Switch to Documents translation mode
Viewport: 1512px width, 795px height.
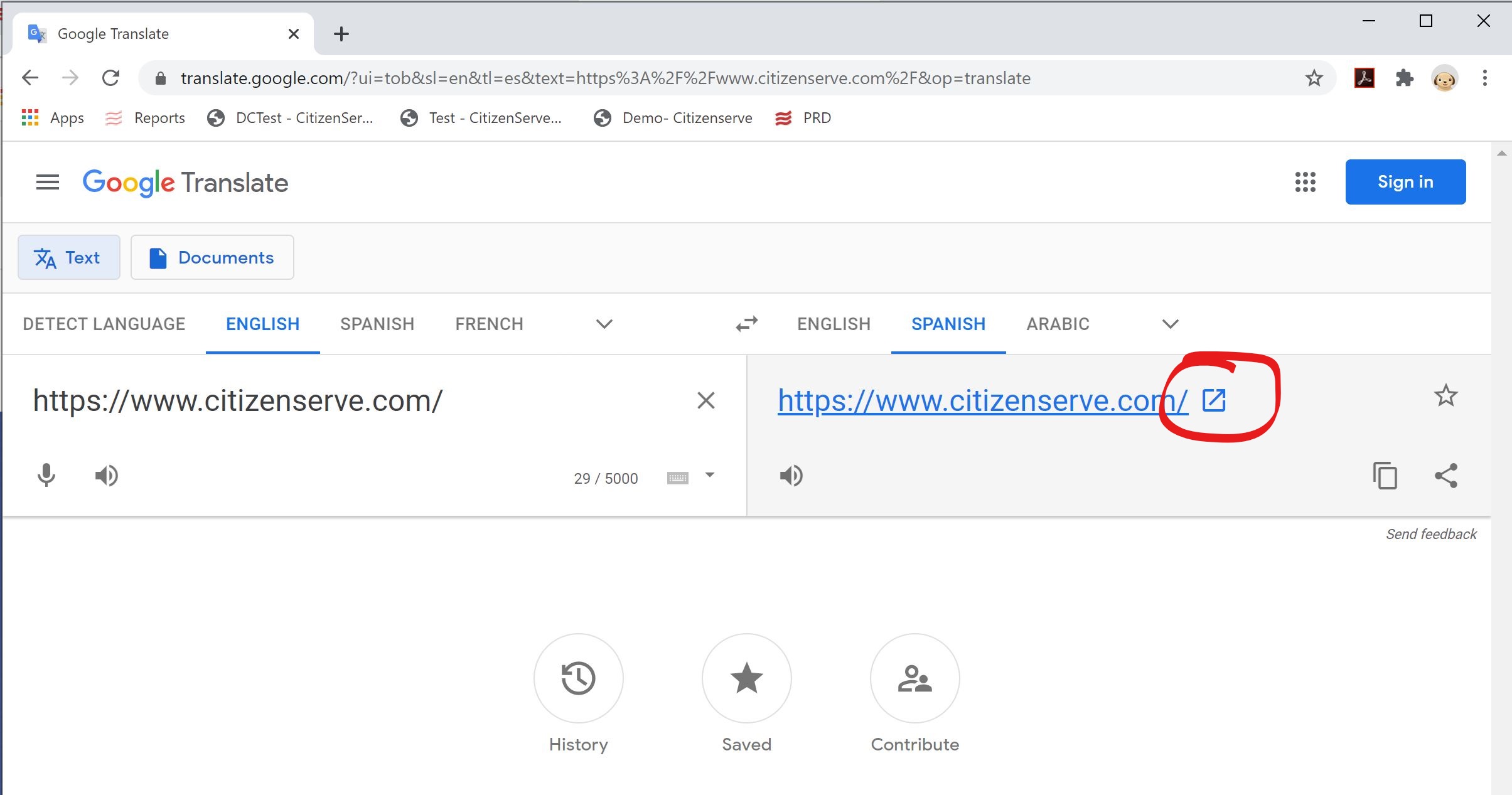tap(212, 257)
